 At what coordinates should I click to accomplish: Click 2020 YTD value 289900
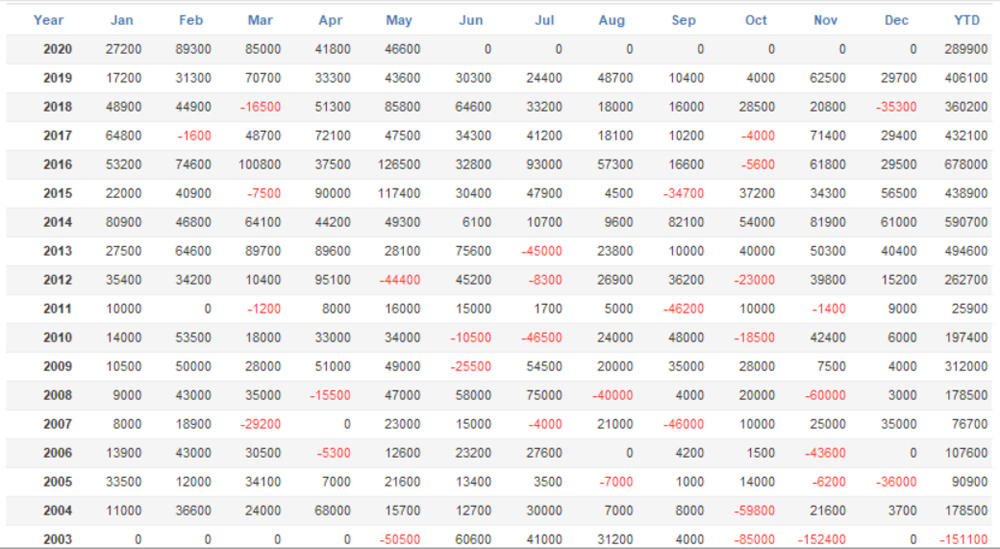pyautogui.click(x=966, y=49)
